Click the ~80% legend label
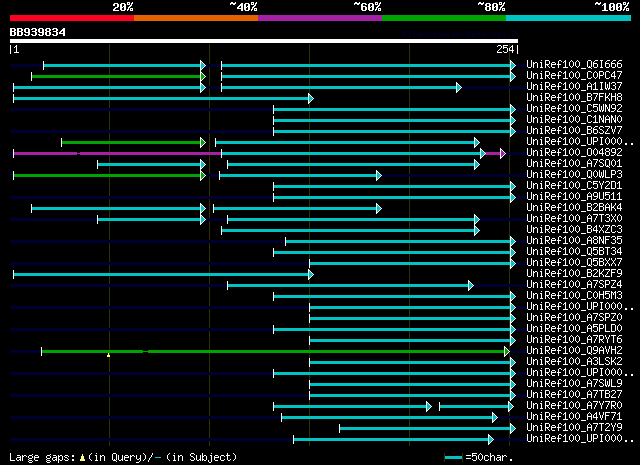Screen dimensions: 640x465 click(491, 7)
